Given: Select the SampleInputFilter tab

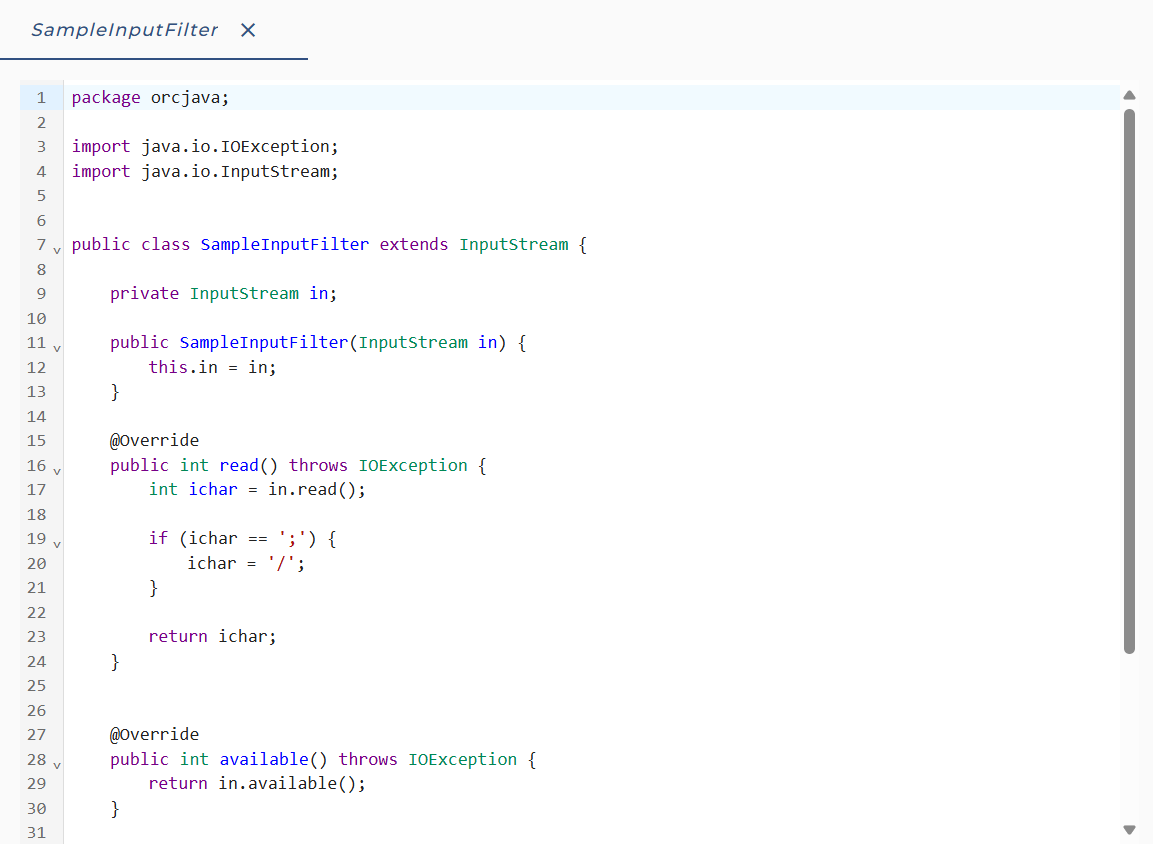Looking at the screenshot, I should pyautogui.click(x=124, y=30).
